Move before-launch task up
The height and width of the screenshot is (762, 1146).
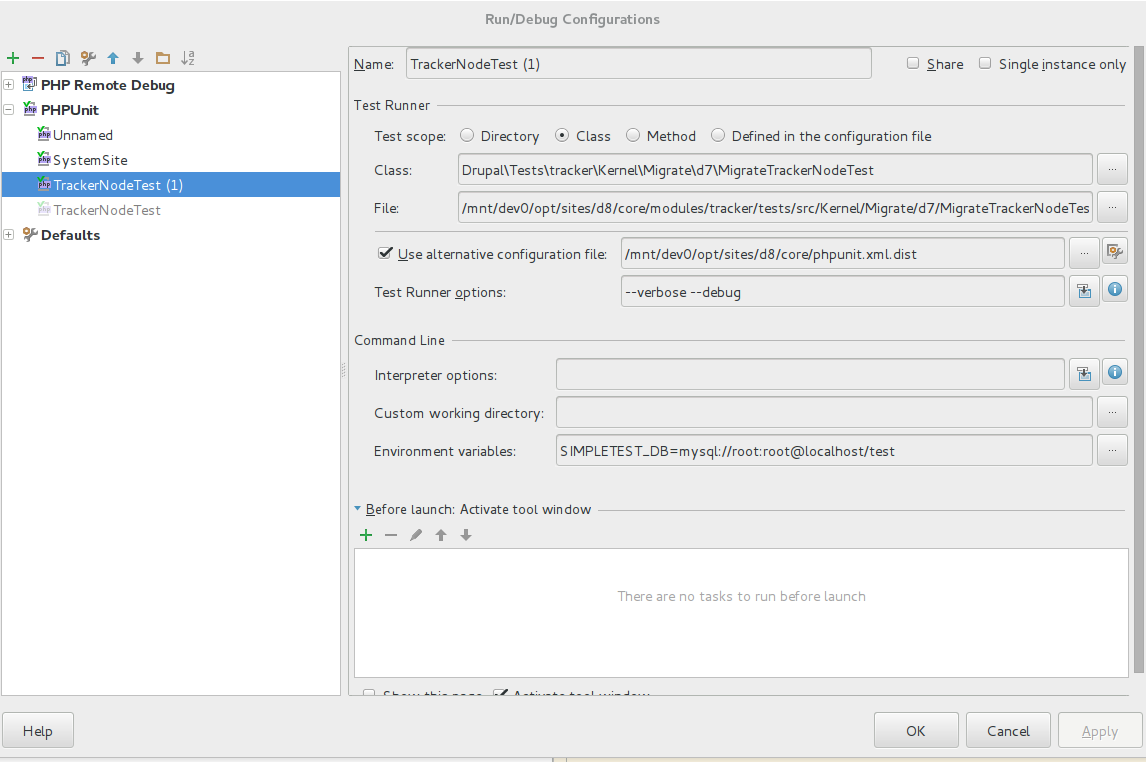(x=441, y=536)
